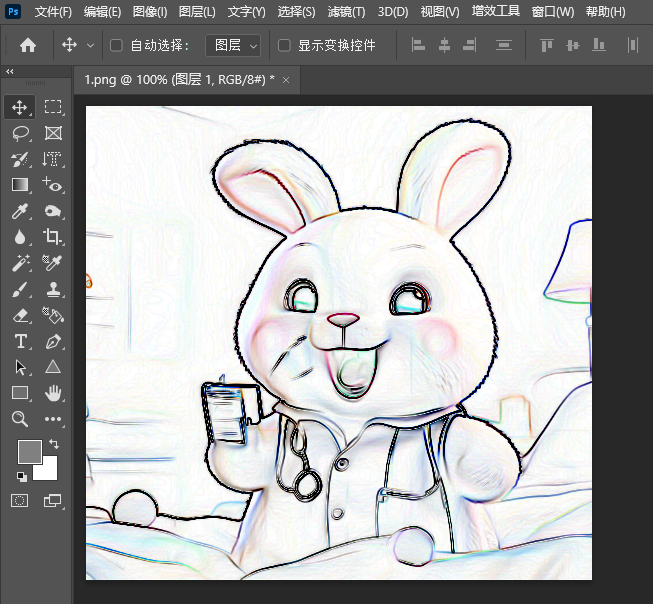Enable the 显示变换控件 checkbox
Viewport: 653px width, 604px height.
tap(284, 45)
